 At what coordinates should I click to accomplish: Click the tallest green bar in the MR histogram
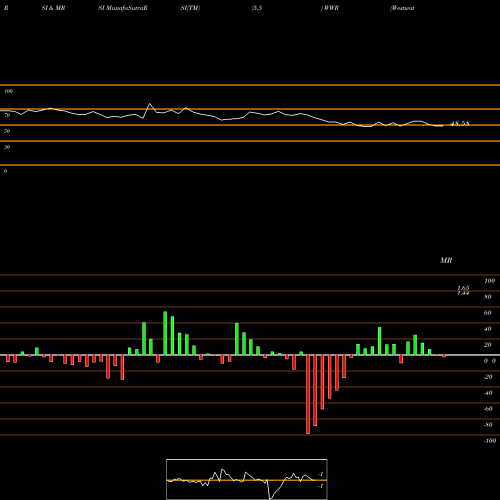165,333
